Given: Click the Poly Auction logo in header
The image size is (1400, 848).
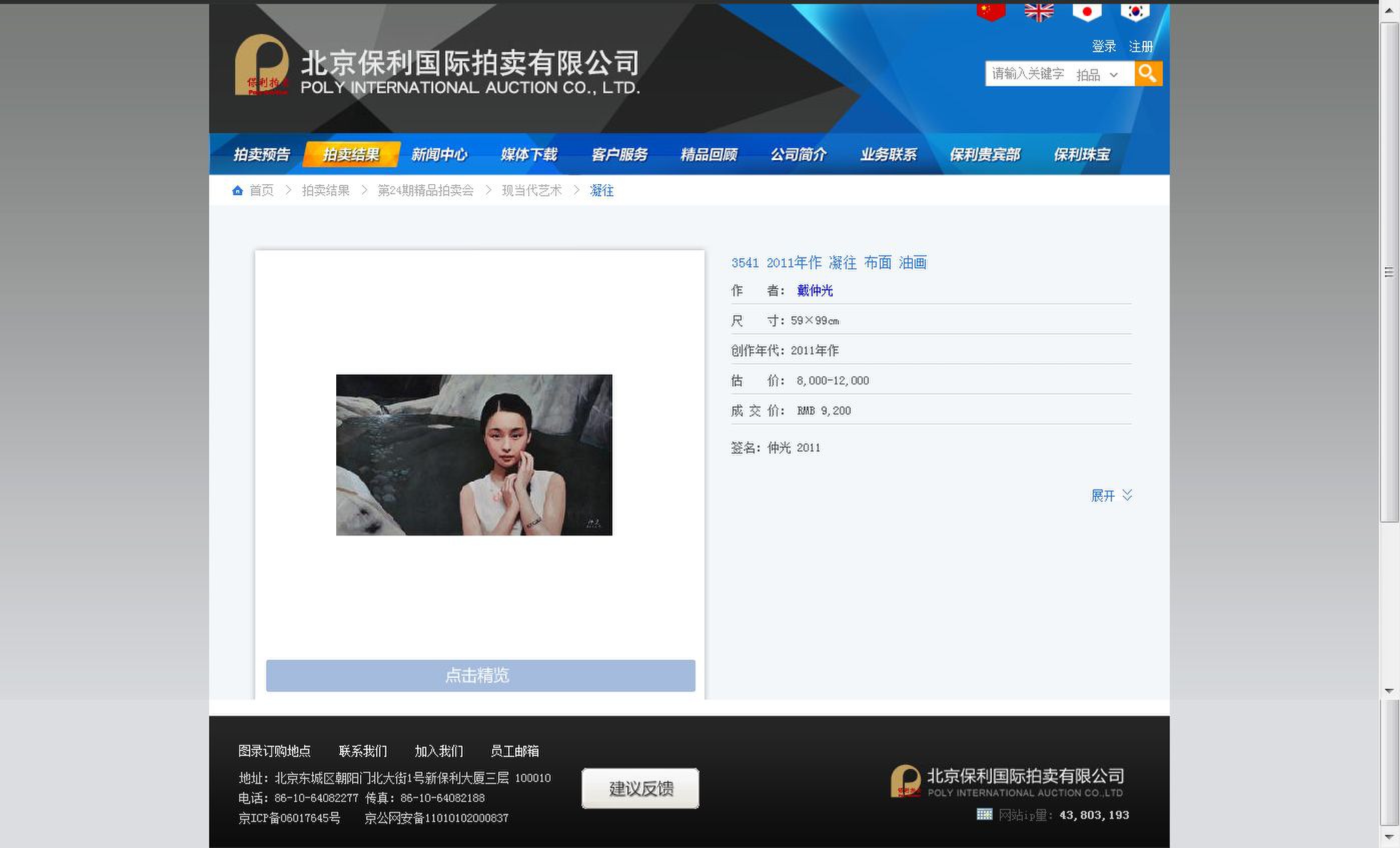Looking at the screenshot, I should coord(261,64).
